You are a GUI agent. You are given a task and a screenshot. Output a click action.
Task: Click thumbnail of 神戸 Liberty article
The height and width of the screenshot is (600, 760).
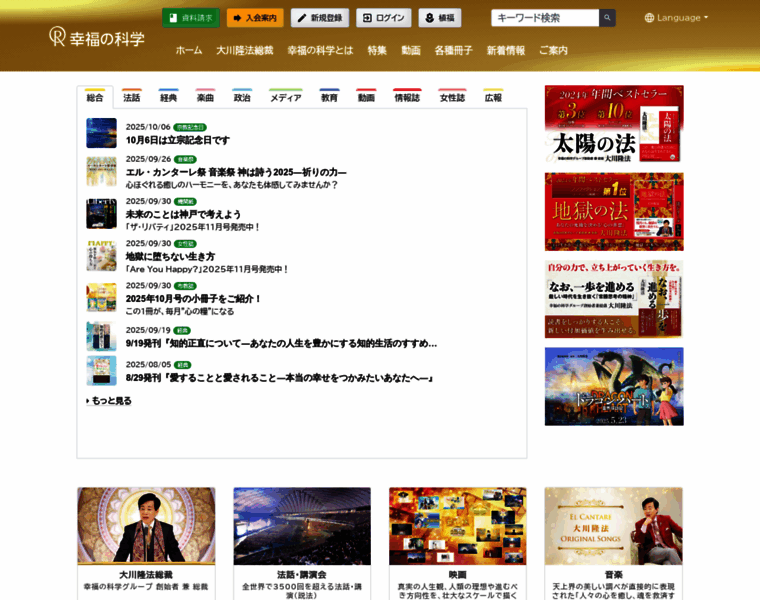(101, 213)
